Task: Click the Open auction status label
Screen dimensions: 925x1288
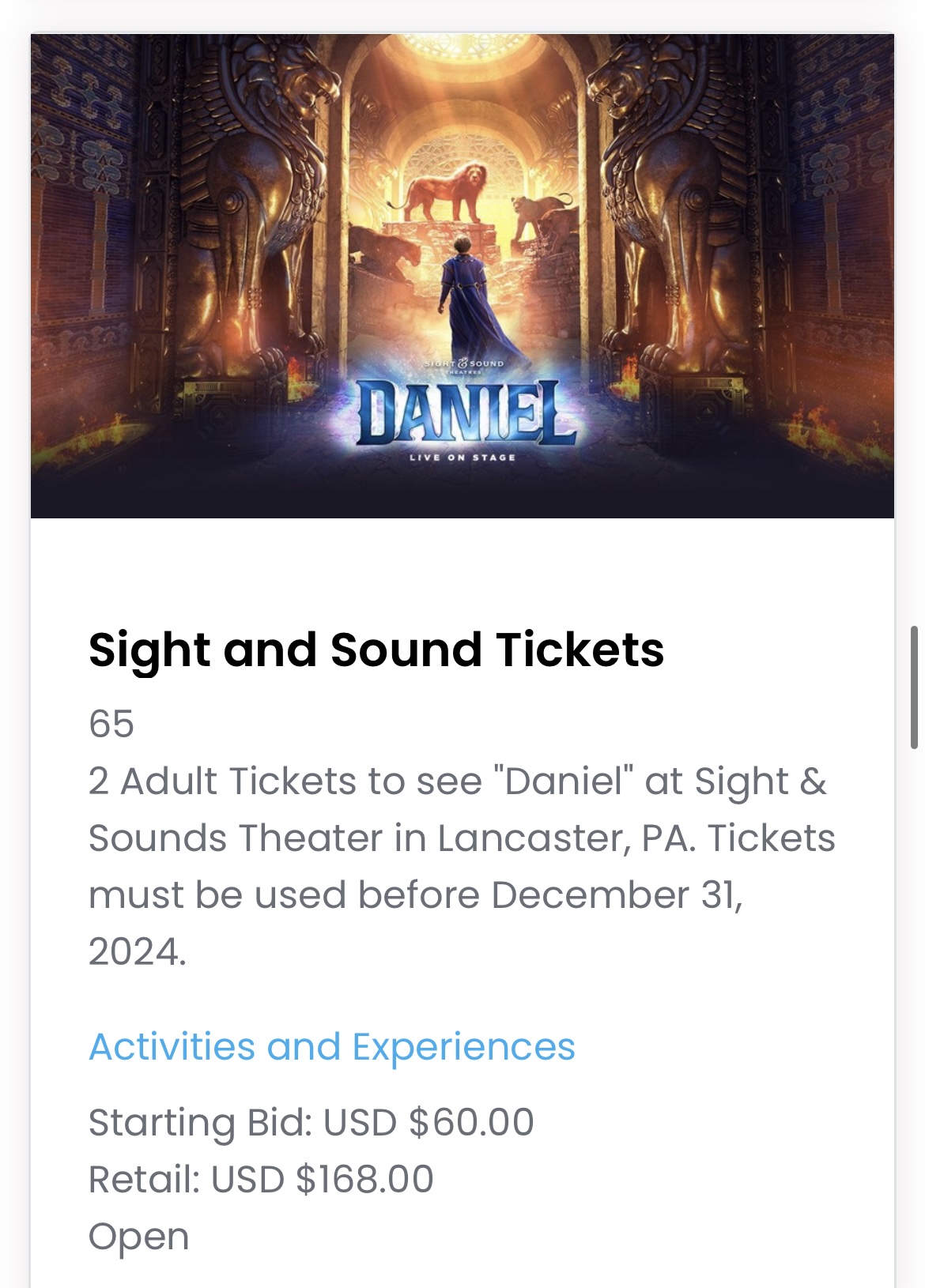Action: point(139,1237)
